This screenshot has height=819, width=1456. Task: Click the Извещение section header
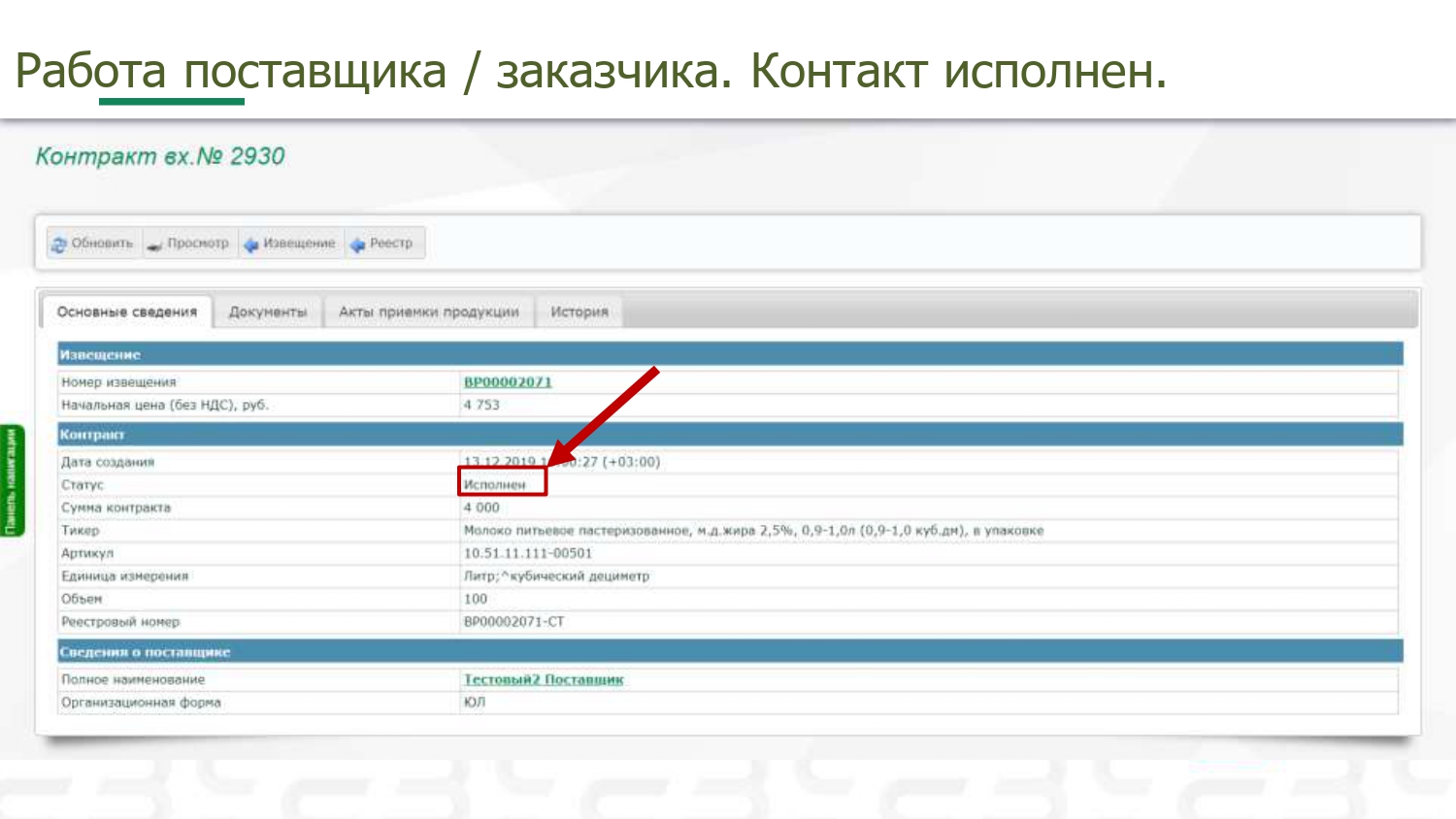click(x=100, y=355)
